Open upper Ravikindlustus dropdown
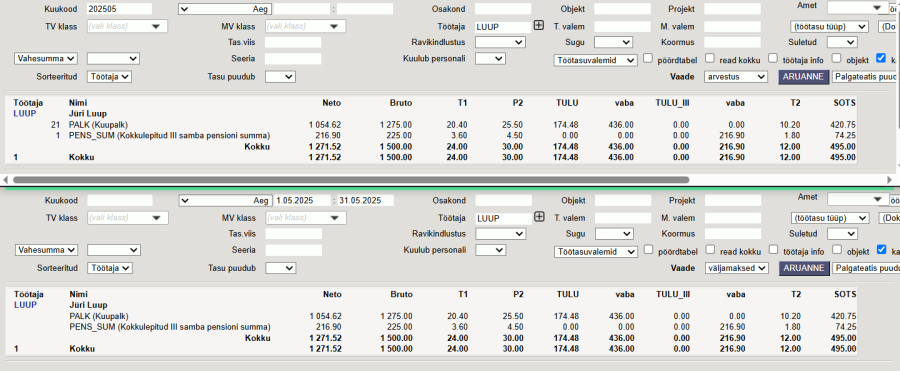900x371 pixels. click(x=500, y=42)
